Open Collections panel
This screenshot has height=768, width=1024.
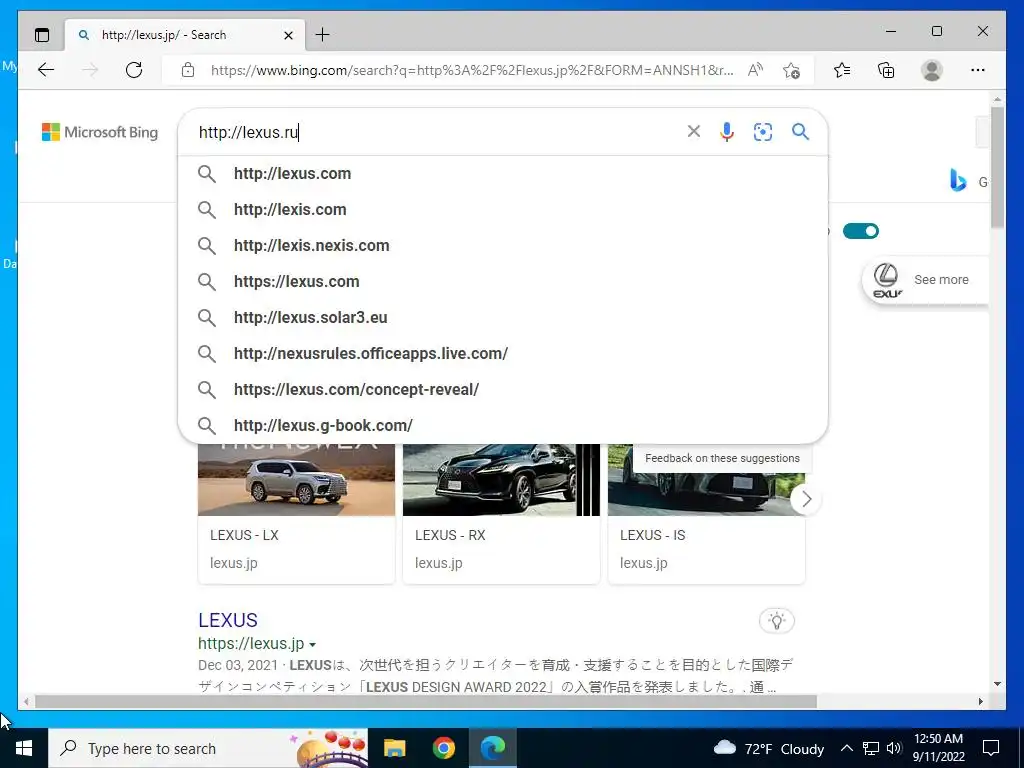tap(886, 70)
